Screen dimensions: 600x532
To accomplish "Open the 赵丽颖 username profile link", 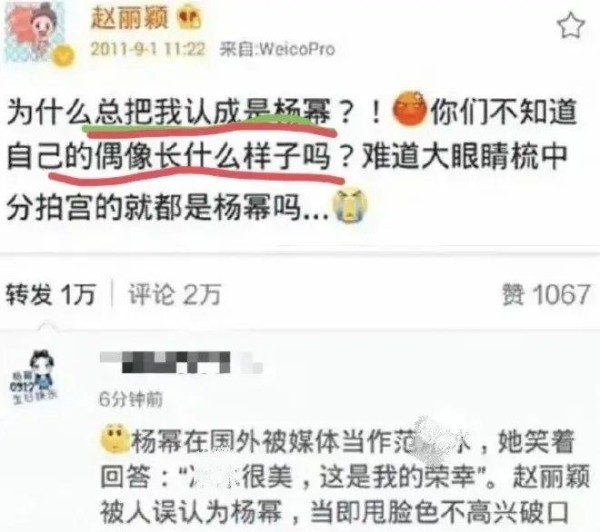I will pos(129,18).
